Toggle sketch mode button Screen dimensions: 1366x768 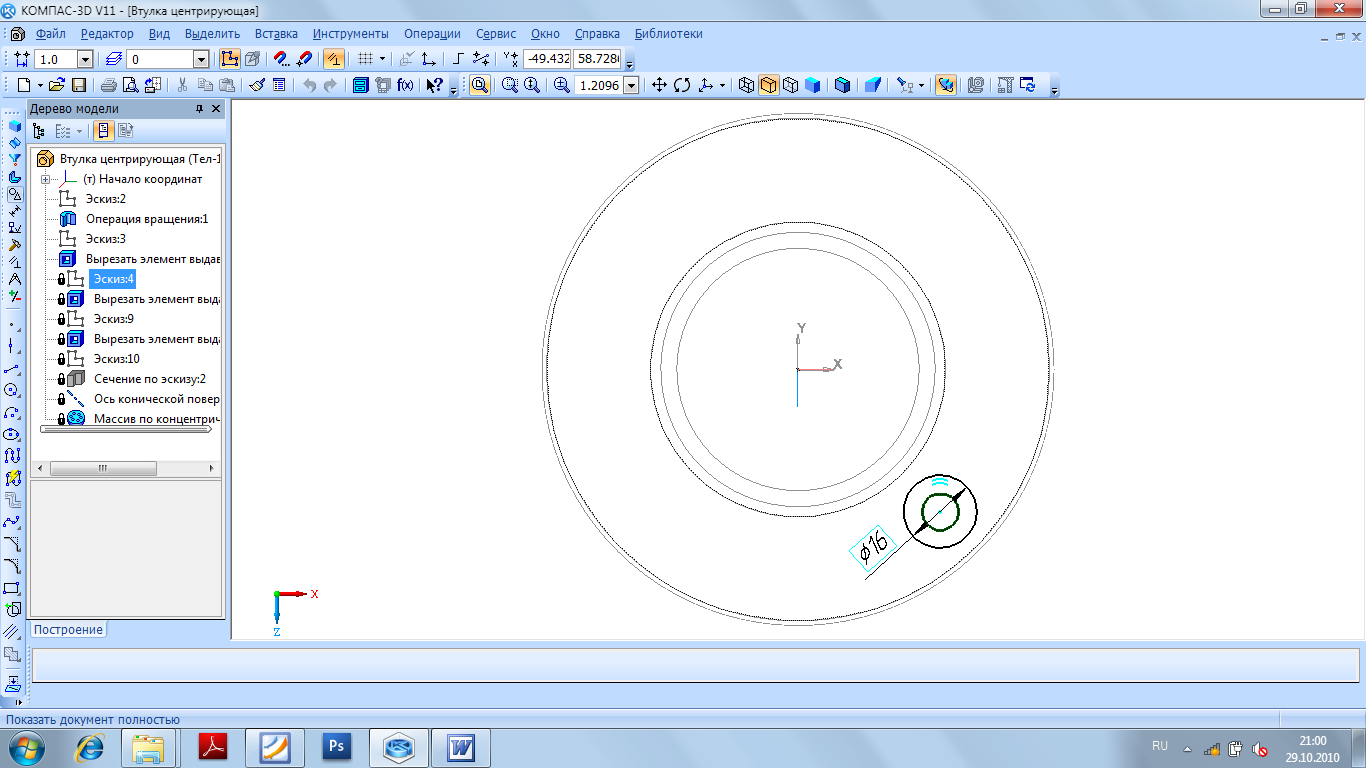(x=230, y=59)
